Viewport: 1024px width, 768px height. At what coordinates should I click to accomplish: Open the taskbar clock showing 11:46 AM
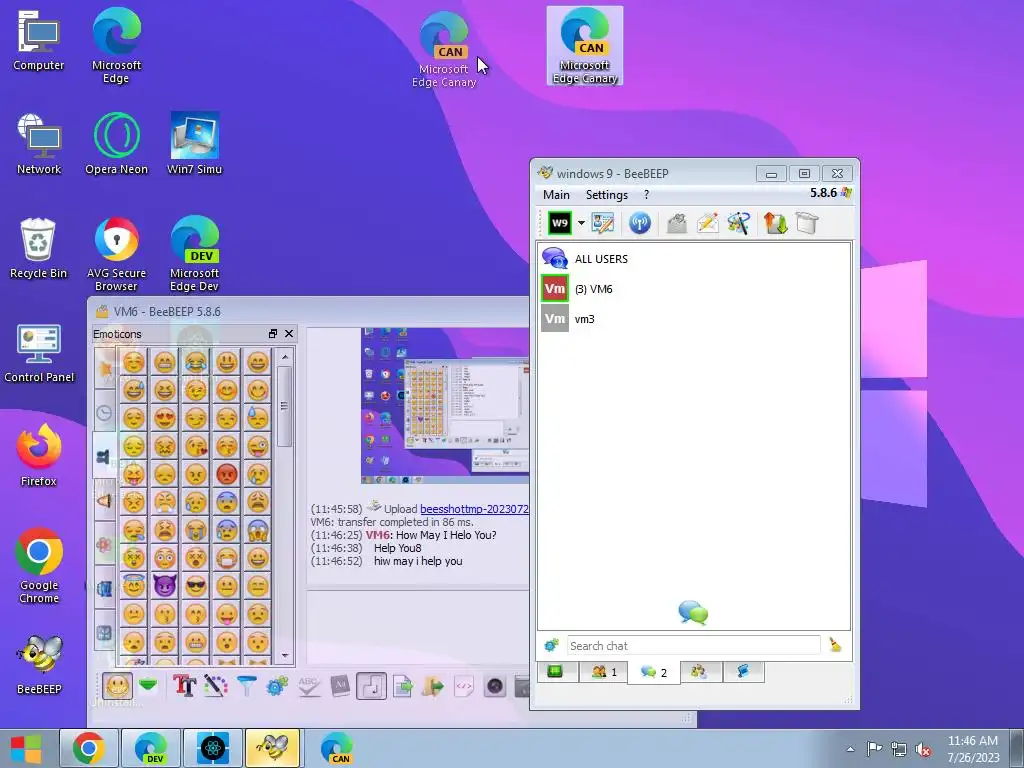973,748
